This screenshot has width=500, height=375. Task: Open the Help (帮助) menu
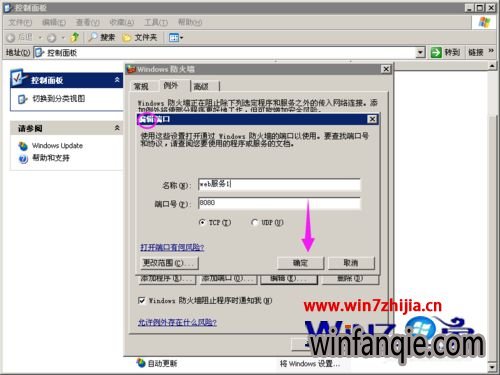pos(190,22)
